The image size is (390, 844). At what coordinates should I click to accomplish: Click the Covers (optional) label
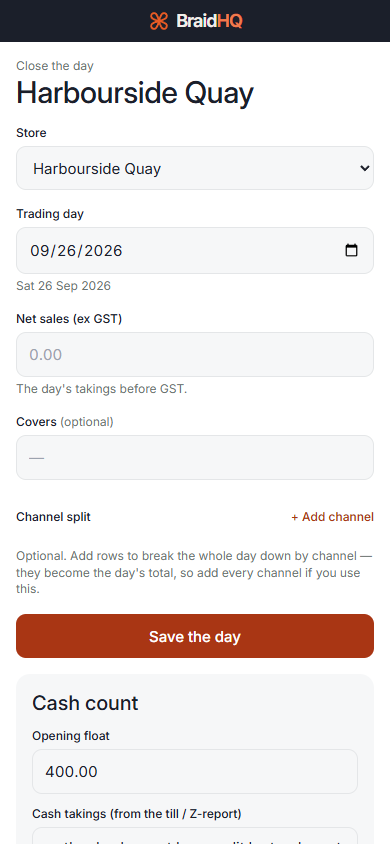pyautogui.click(x=65, y=422)
